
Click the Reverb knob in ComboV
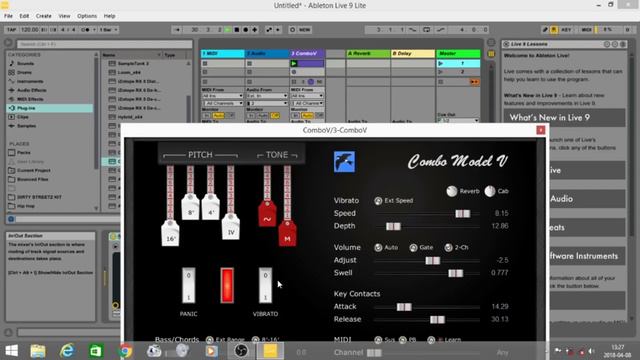coord(452,191)
